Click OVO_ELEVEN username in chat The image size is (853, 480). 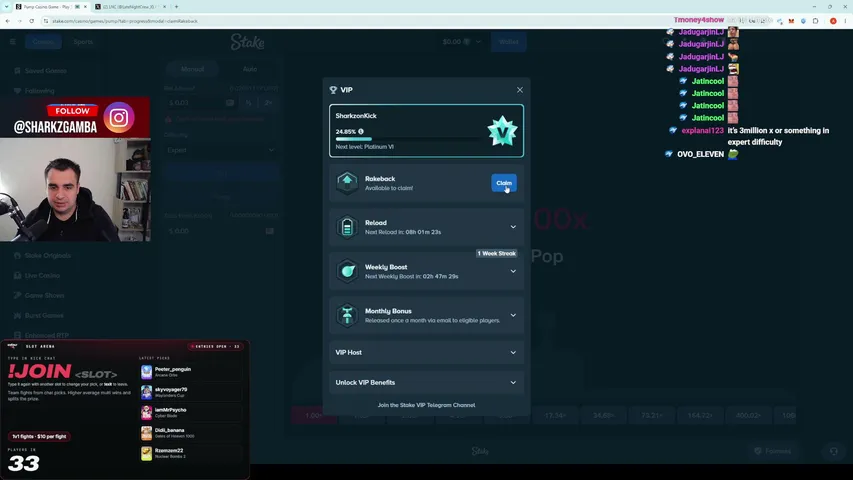coord(700,154)
